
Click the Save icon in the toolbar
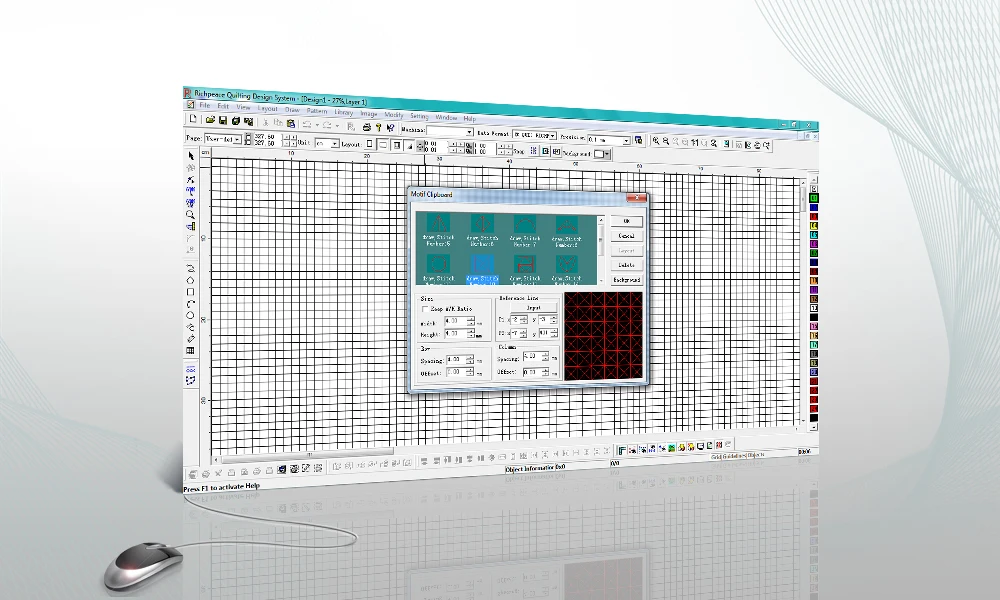pos(223,120)
